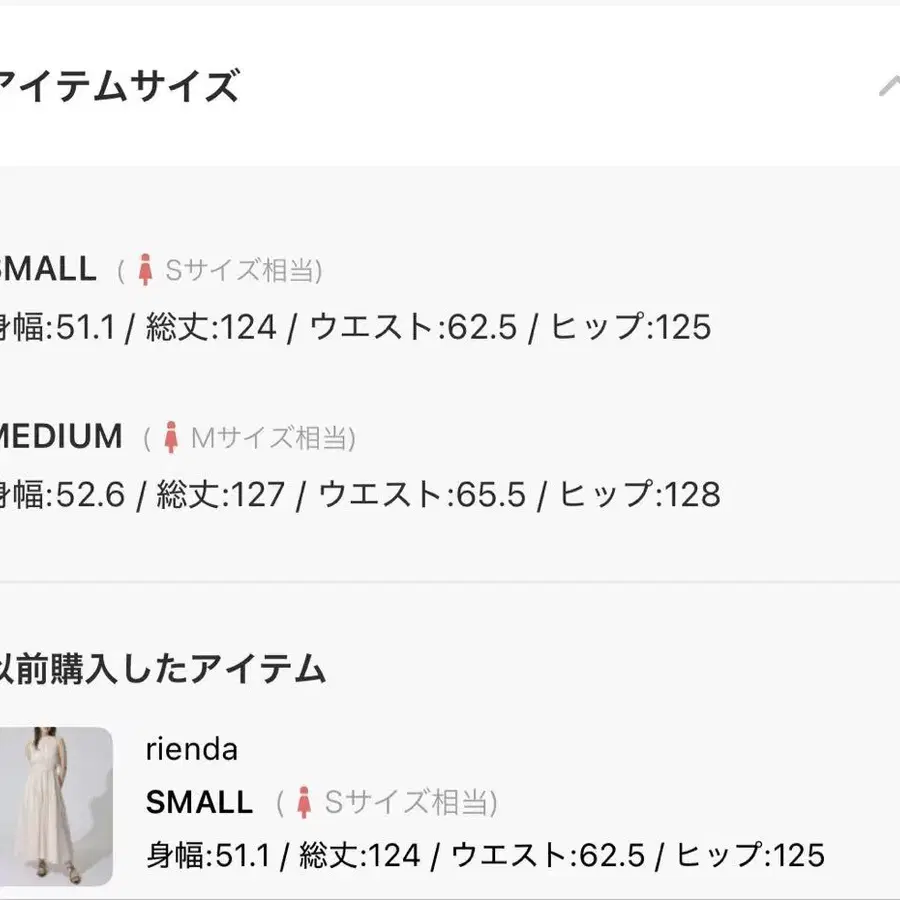The height and width of the screenshot is (900, 900).
Task: Click the 以前購入したアイテム heading
Action: pyautogui.click(x=163, y=669)
